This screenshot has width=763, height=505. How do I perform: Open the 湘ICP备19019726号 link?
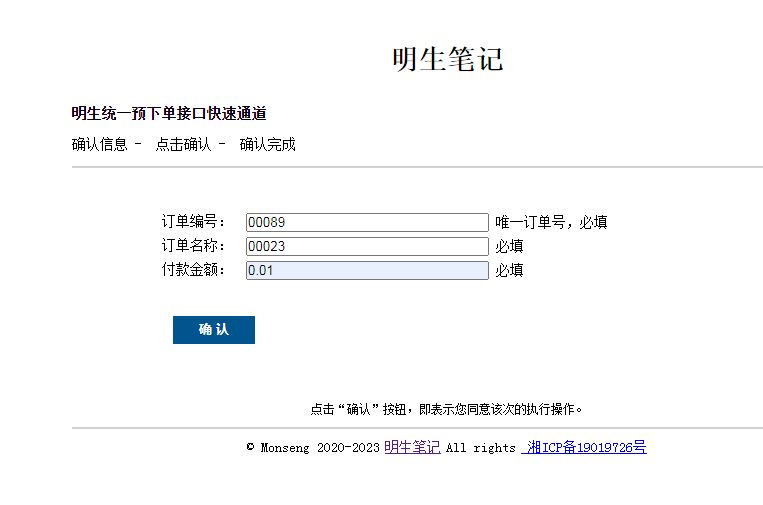click(x=584, y=447)
